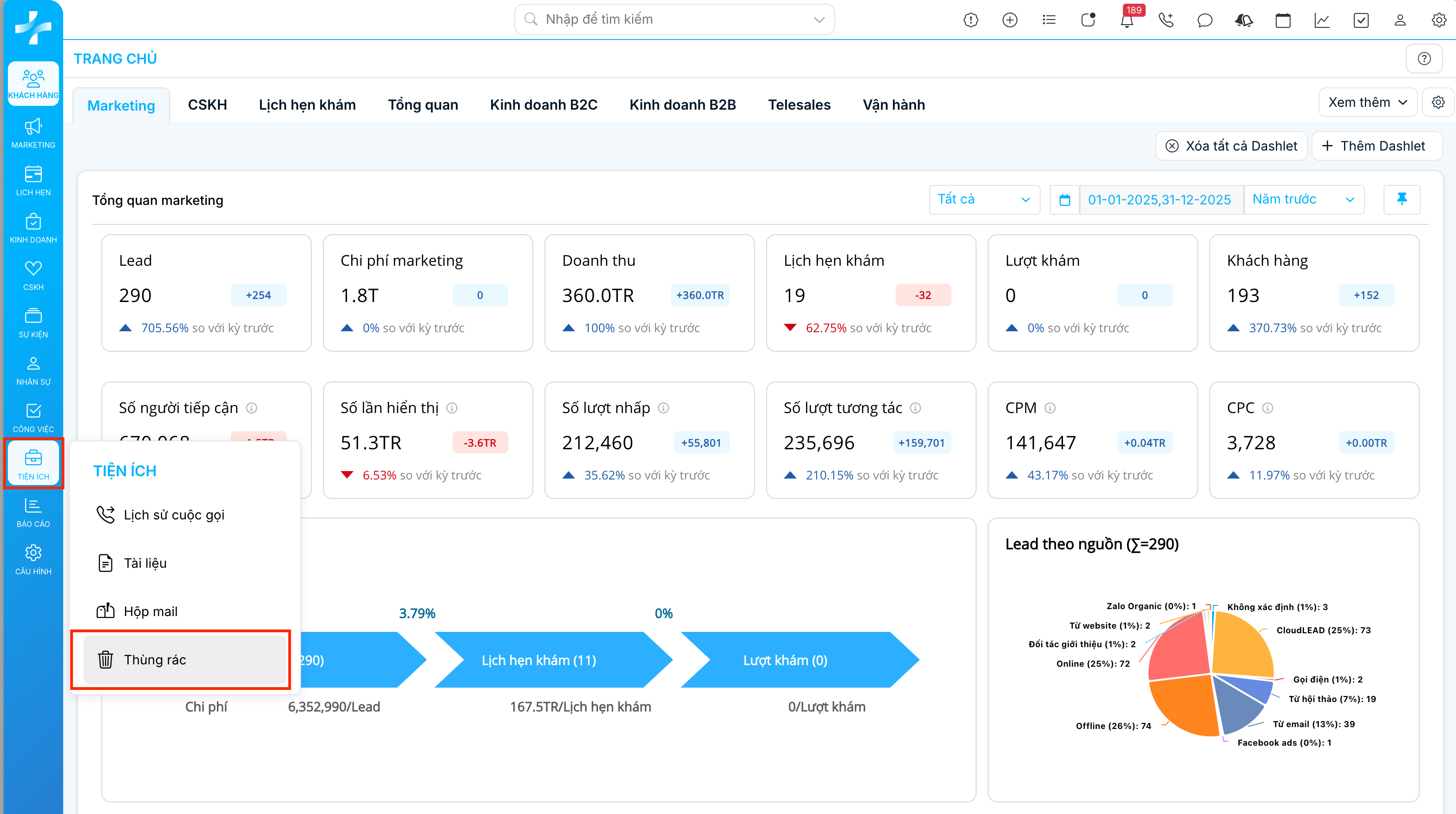Open the help question mark icon
Image resolution: width=1456 pixels, height=814 pixels.
tap(1424, 59)
